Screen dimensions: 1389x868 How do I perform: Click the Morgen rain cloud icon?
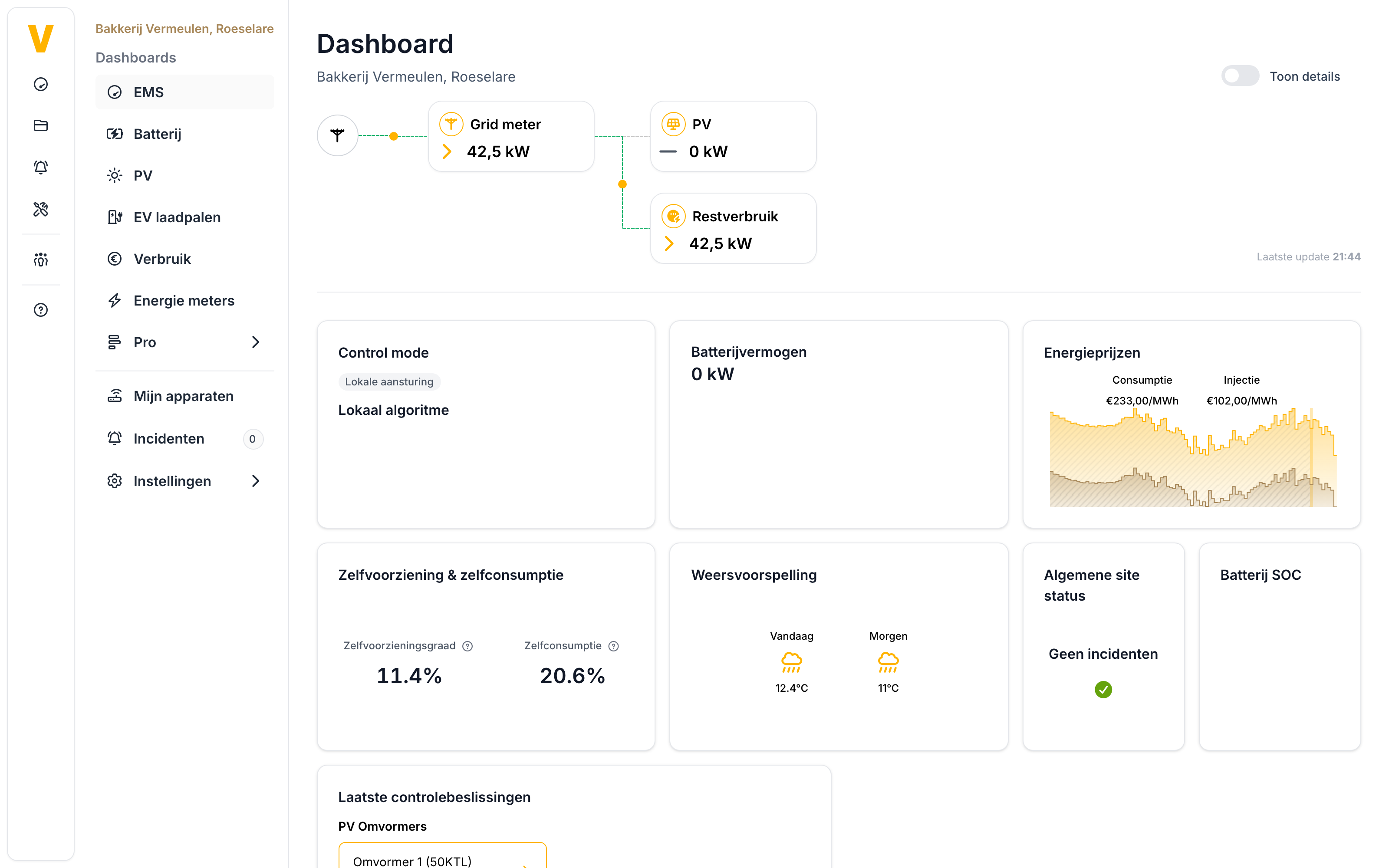coord(888,662)
